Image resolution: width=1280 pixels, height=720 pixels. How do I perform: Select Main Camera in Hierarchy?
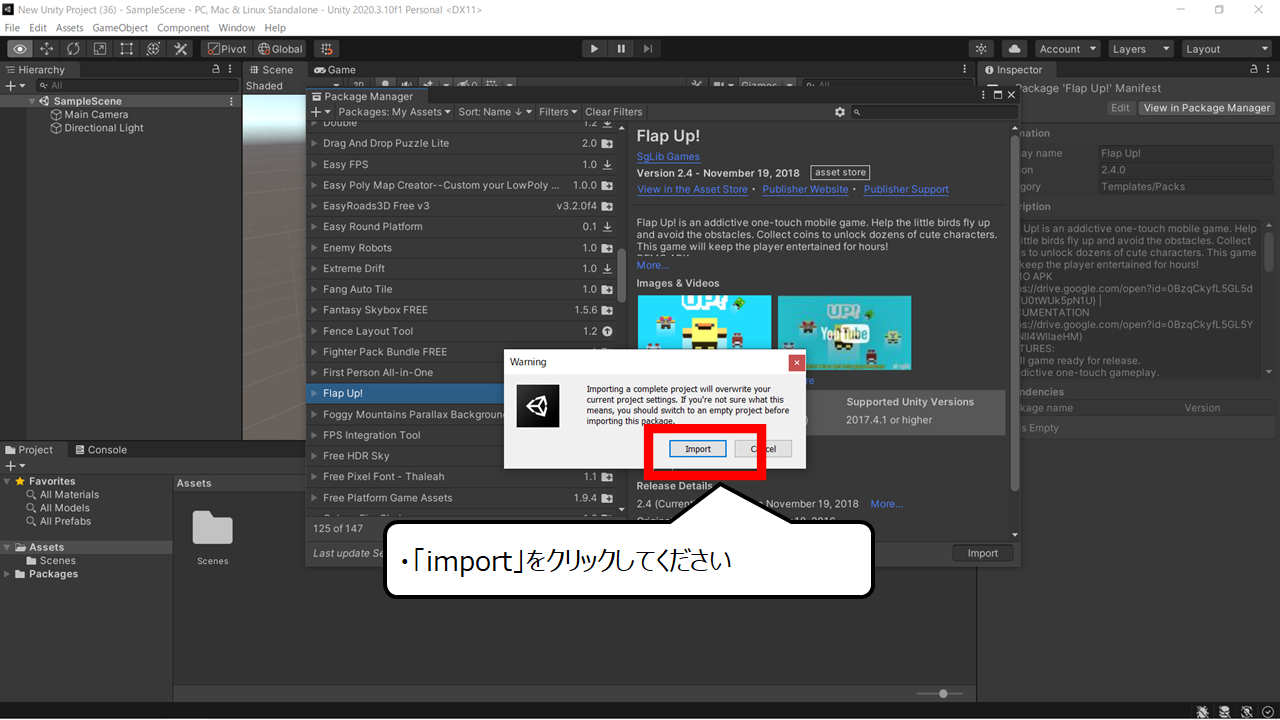tap(96, 115)
